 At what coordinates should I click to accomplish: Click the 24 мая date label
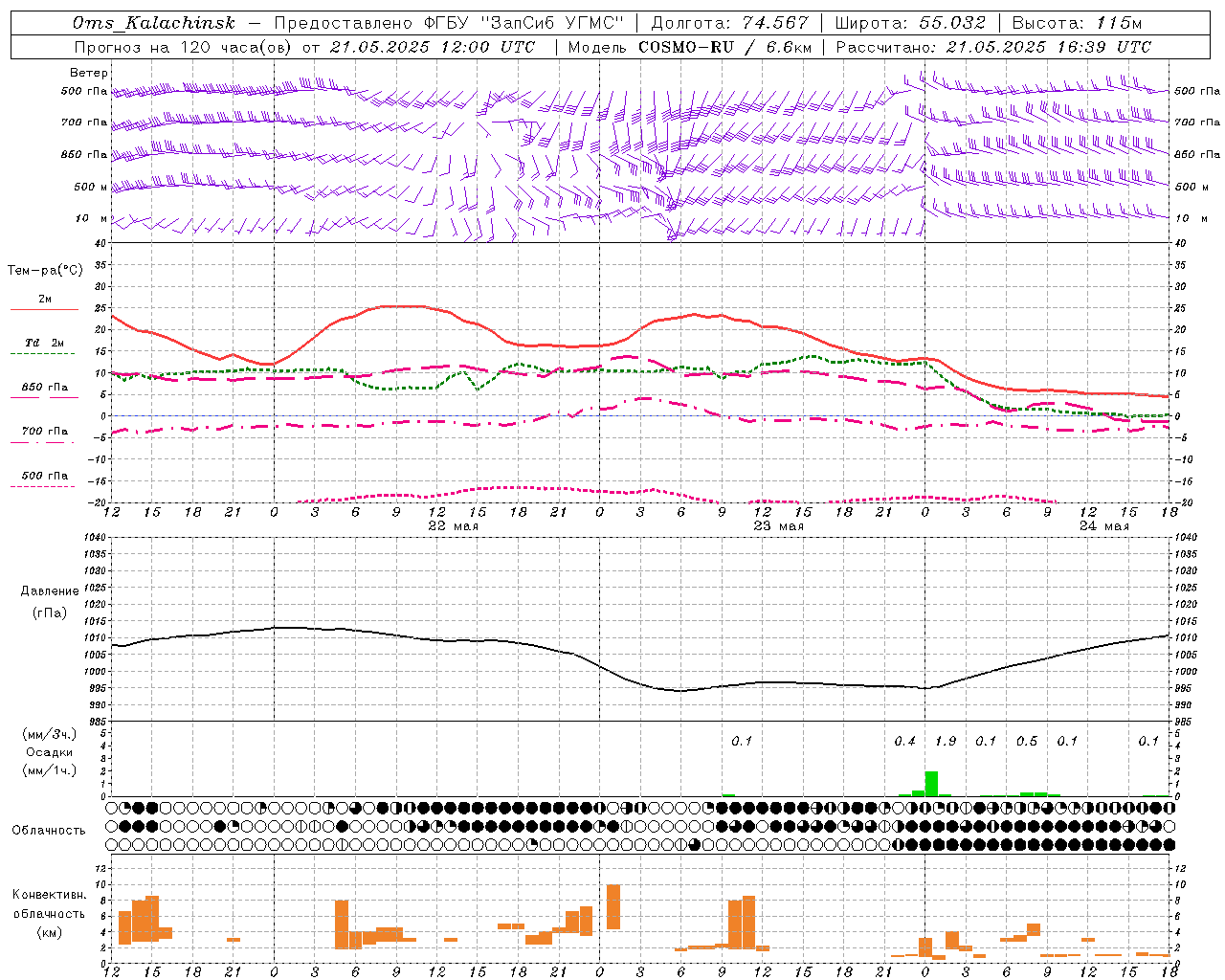1104,526
